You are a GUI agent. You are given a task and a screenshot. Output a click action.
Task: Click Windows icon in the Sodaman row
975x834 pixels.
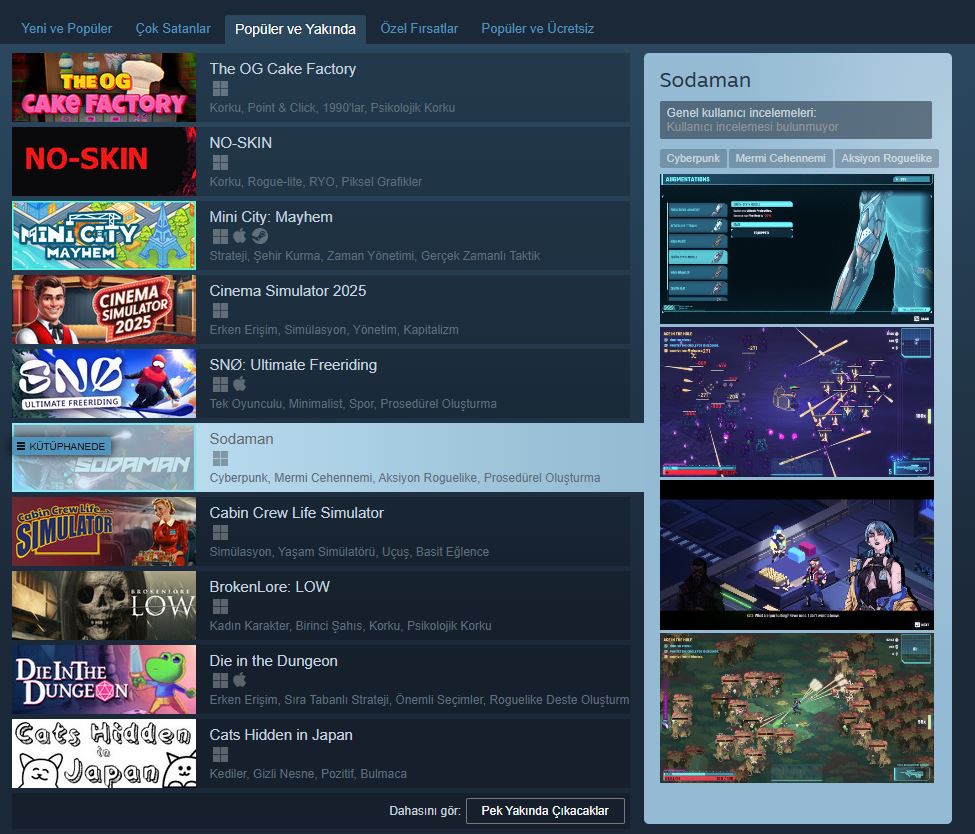[x=220, y=458]
